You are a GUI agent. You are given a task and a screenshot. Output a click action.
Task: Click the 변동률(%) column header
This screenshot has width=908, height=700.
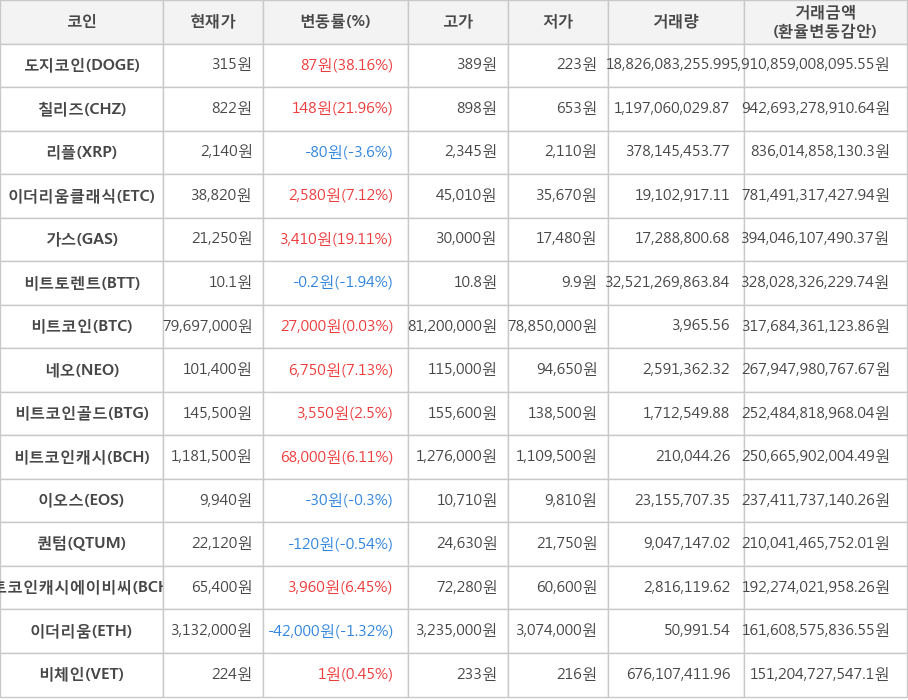pyautogui.click(x=335, y=21)
